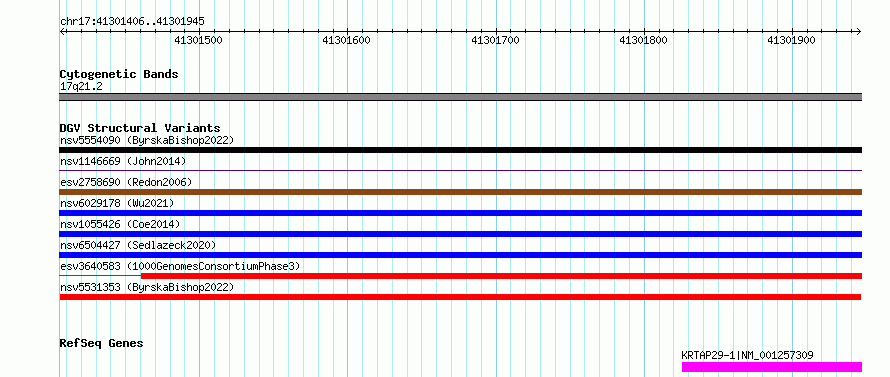Click the chr17:41301406..41301945 region label
The image size is (890, 377).
(132, 22)
